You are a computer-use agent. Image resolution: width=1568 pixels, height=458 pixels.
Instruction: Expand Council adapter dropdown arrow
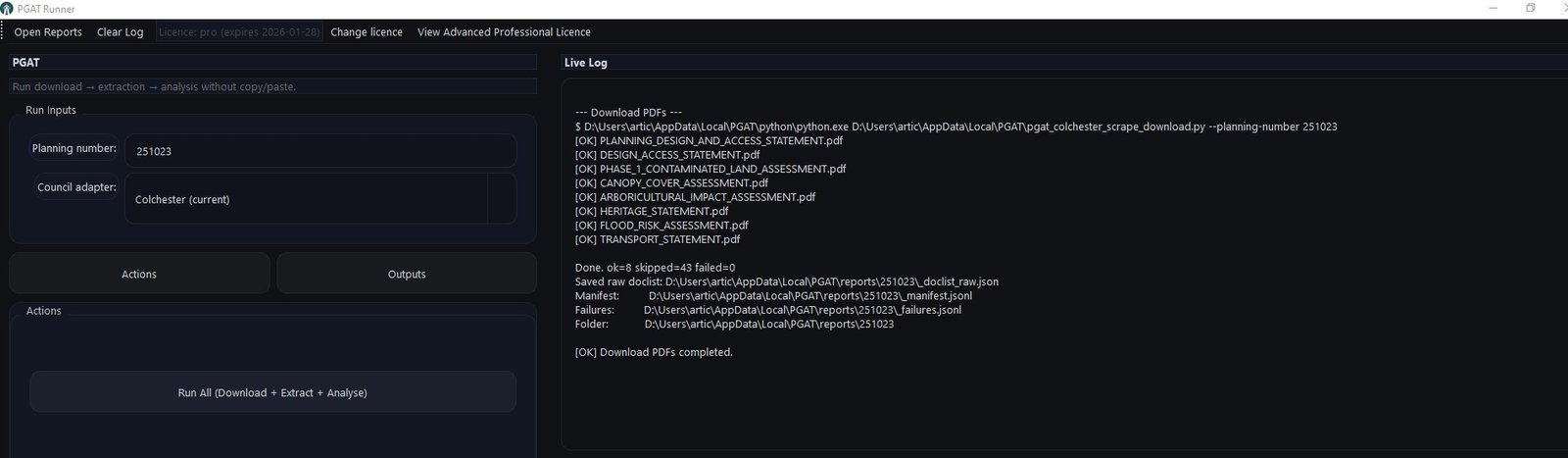coord(501,199)
